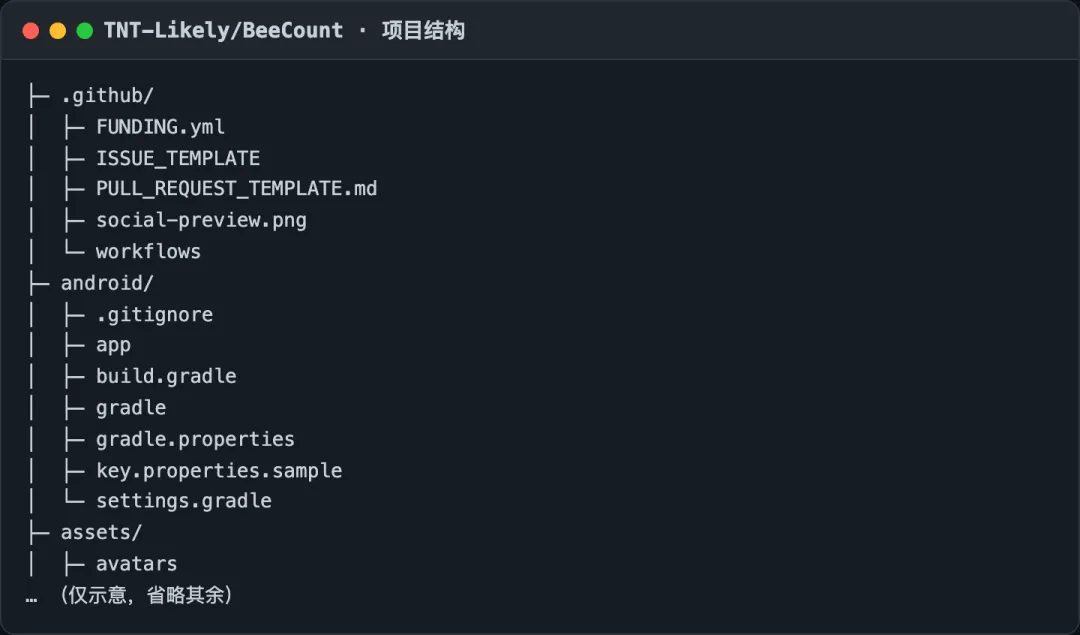Open the workflows folder
The height and width of the screenshot is (635, 1080).
pos(148,251)
